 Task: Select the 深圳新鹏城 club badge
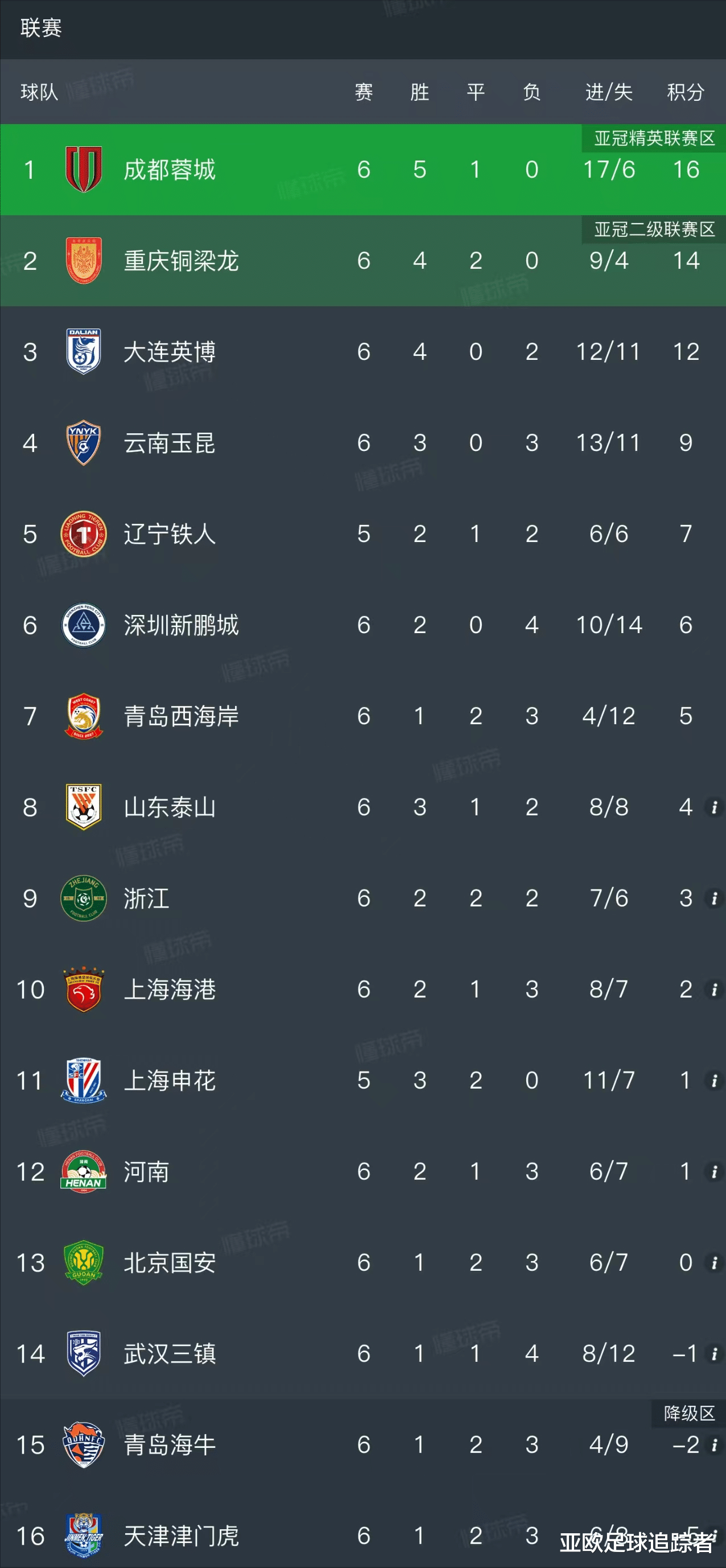coord(83,625)
